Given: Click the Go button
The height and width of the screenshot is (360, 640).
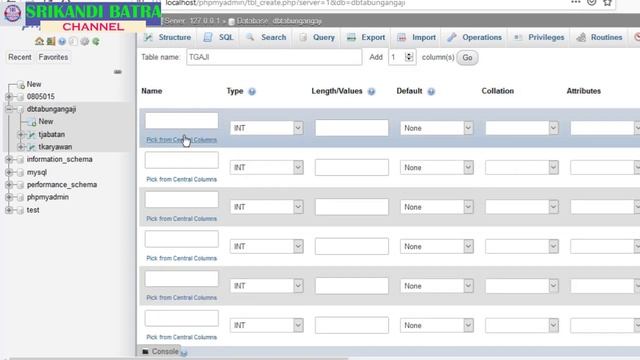Looking at the screenshot, I should pos(467,58).
